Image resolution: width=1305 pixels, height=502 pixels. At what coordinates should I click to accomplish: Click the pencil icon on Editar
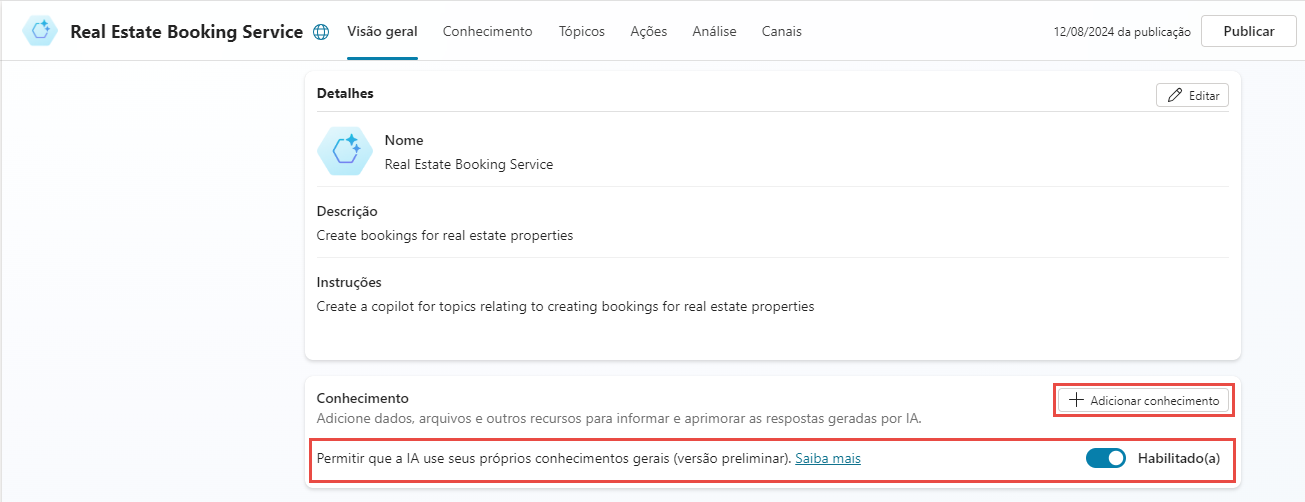(1174, 96)
